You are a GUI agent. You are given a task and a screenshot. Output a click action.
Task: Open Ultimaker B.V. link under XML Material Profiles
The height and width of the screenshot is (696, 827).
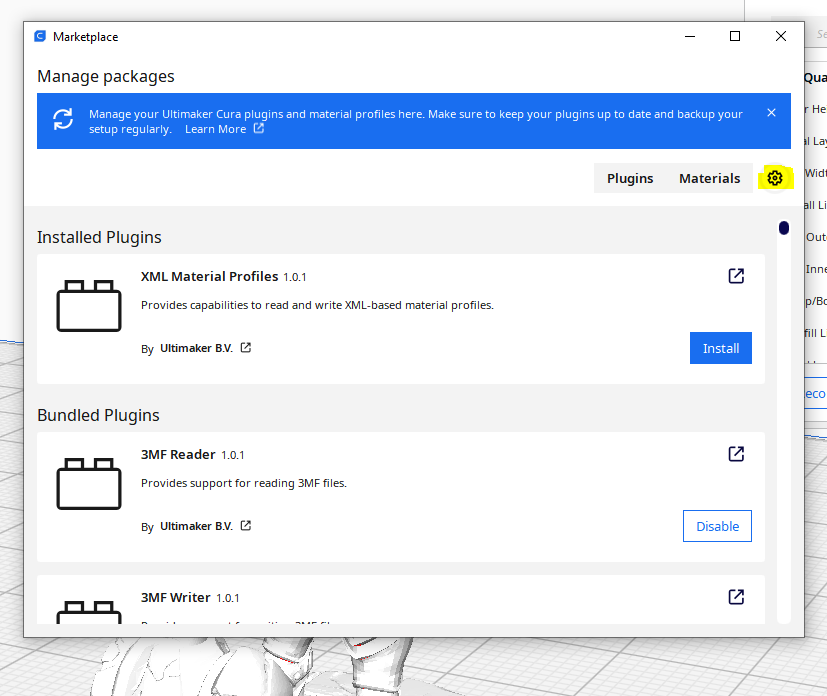click(x=196, y=348)
